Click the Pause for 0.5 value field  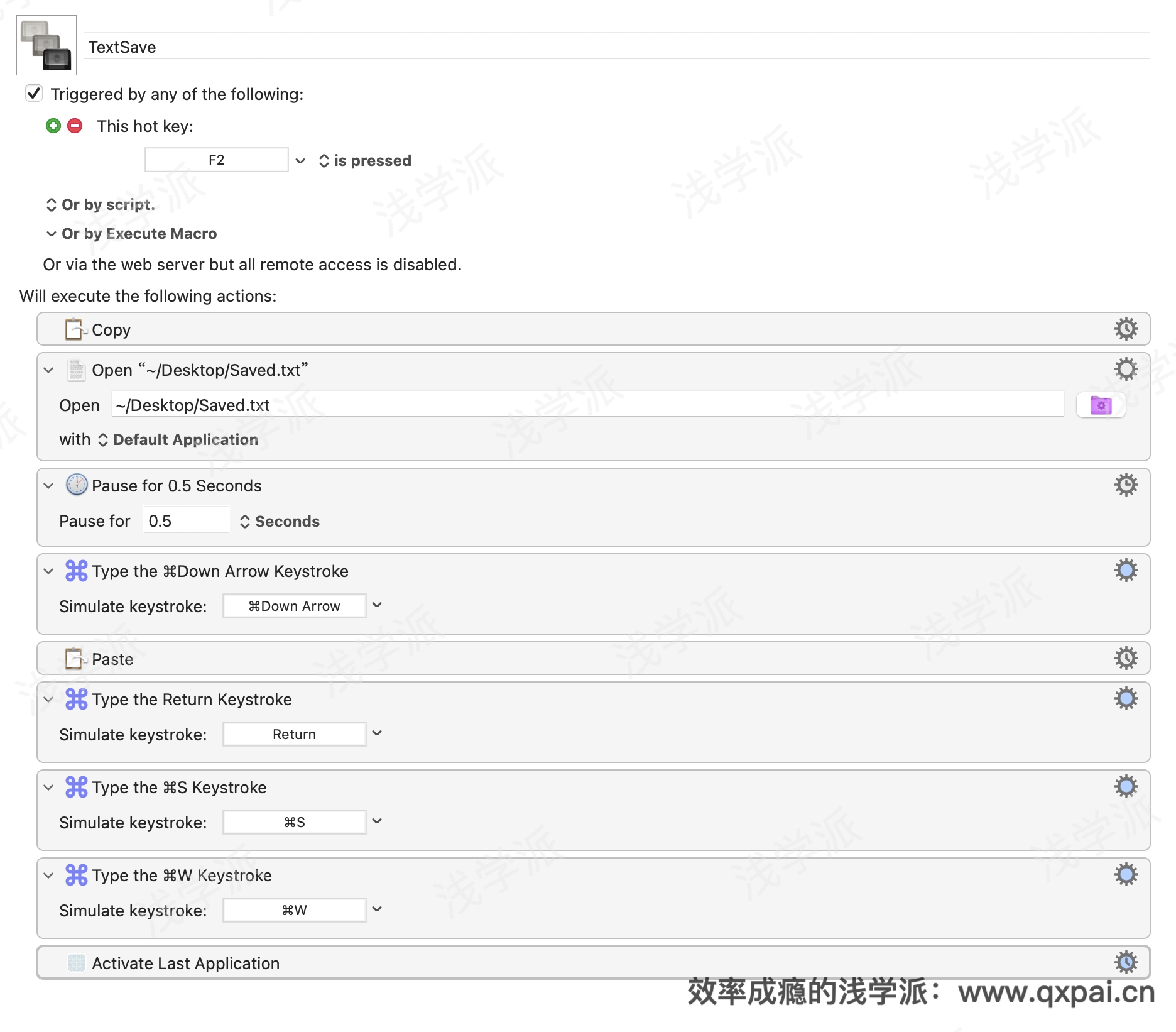(186, 520)
